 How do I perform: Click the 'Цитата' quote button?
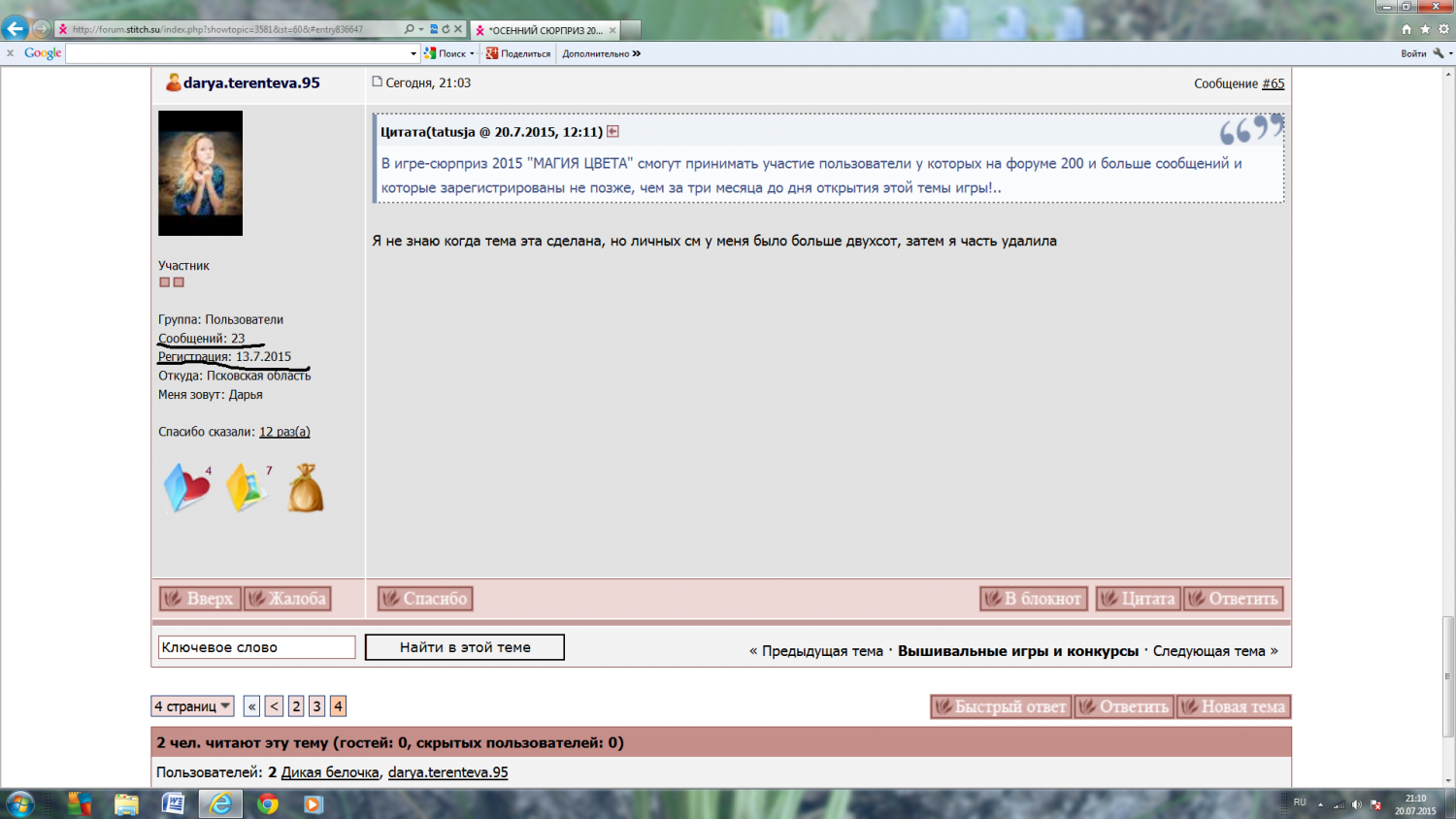pos(1138,599)
